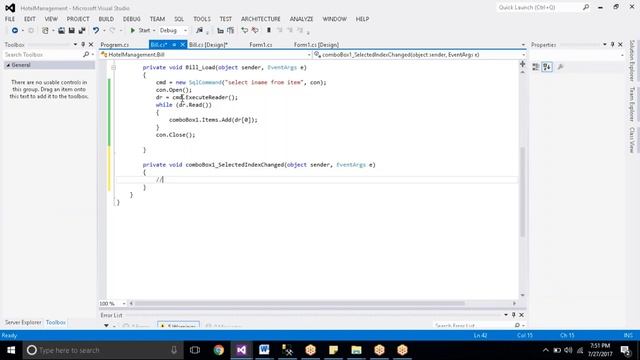The image size is (640, 360).
Task: Open Chrome from the taskbar
Action: pos(219,350)
